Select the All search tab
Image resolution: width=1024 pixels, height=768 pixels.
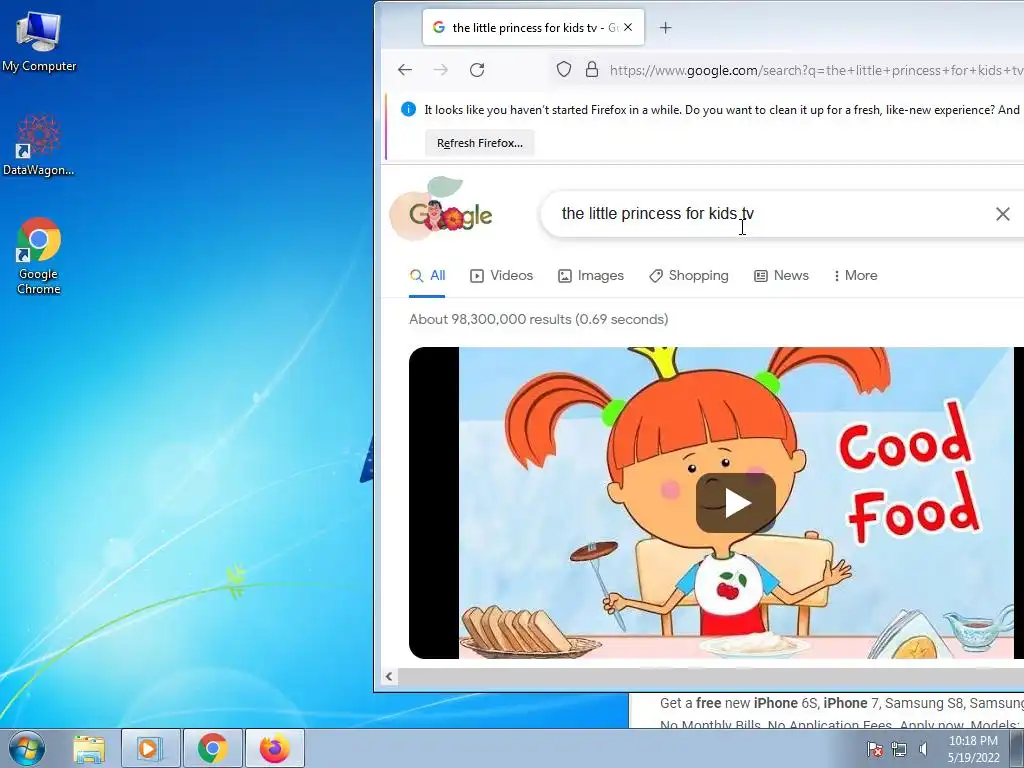click(x=427, y=276)
